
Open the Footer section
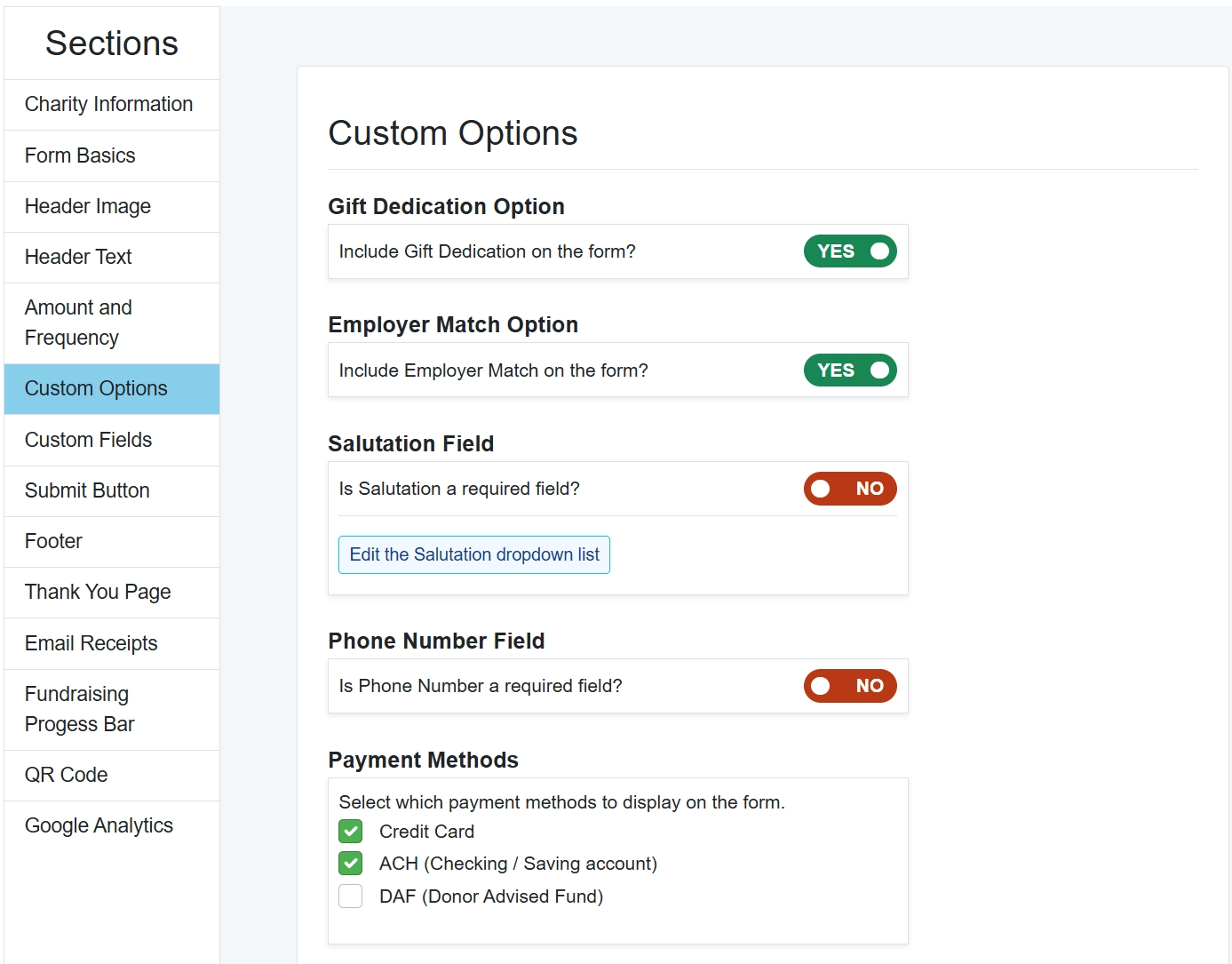[x=53, y=541]
